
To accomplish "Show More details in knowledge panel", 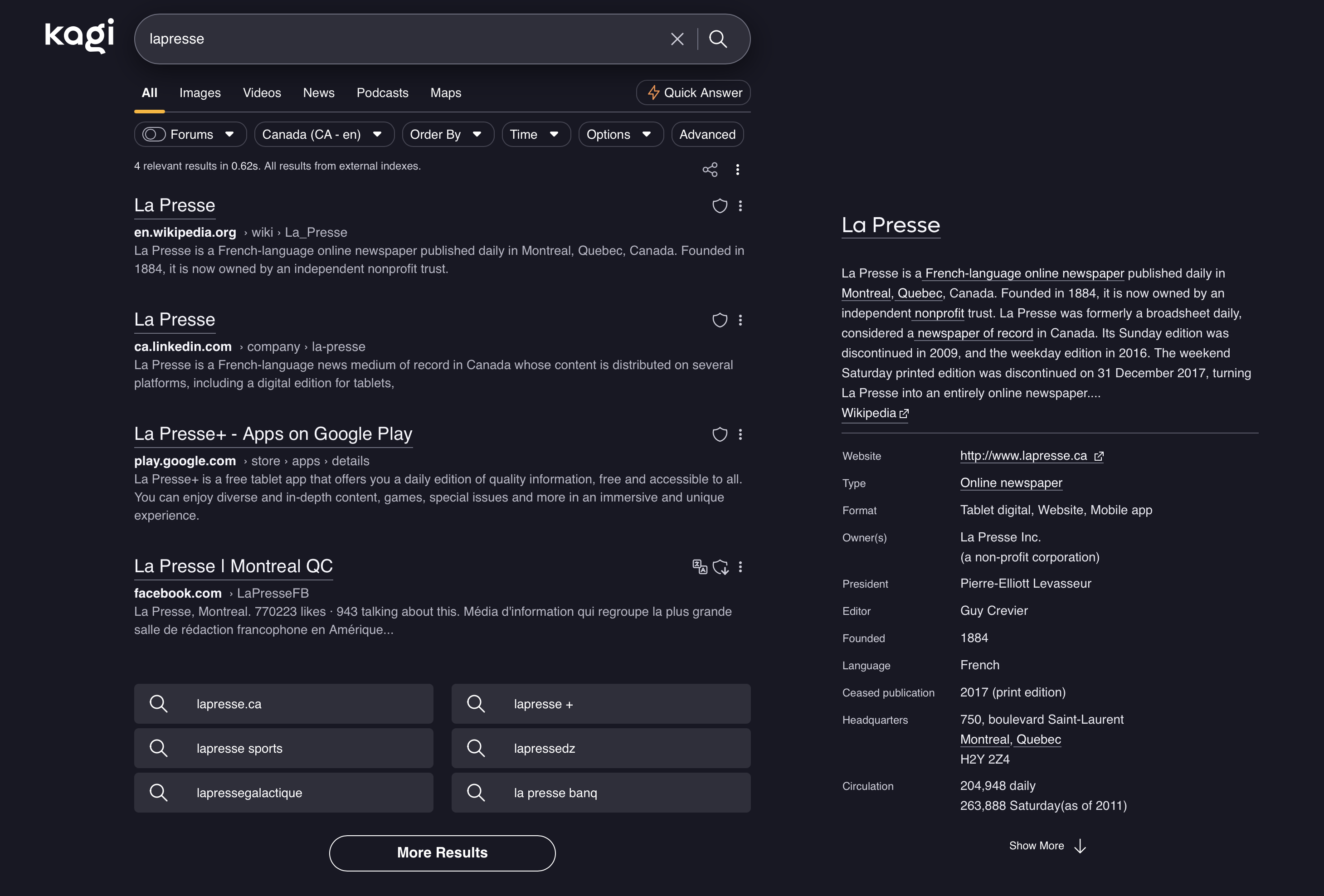I will coord(1048,846).
